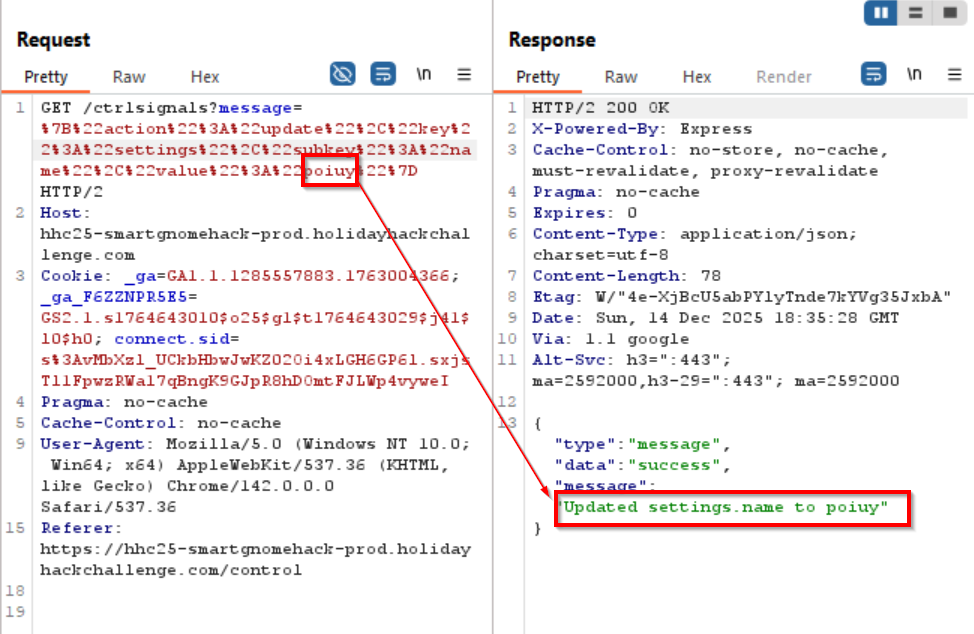
Task: Switch to top/bottom split layout icon
Action: [x=915, y=13]
